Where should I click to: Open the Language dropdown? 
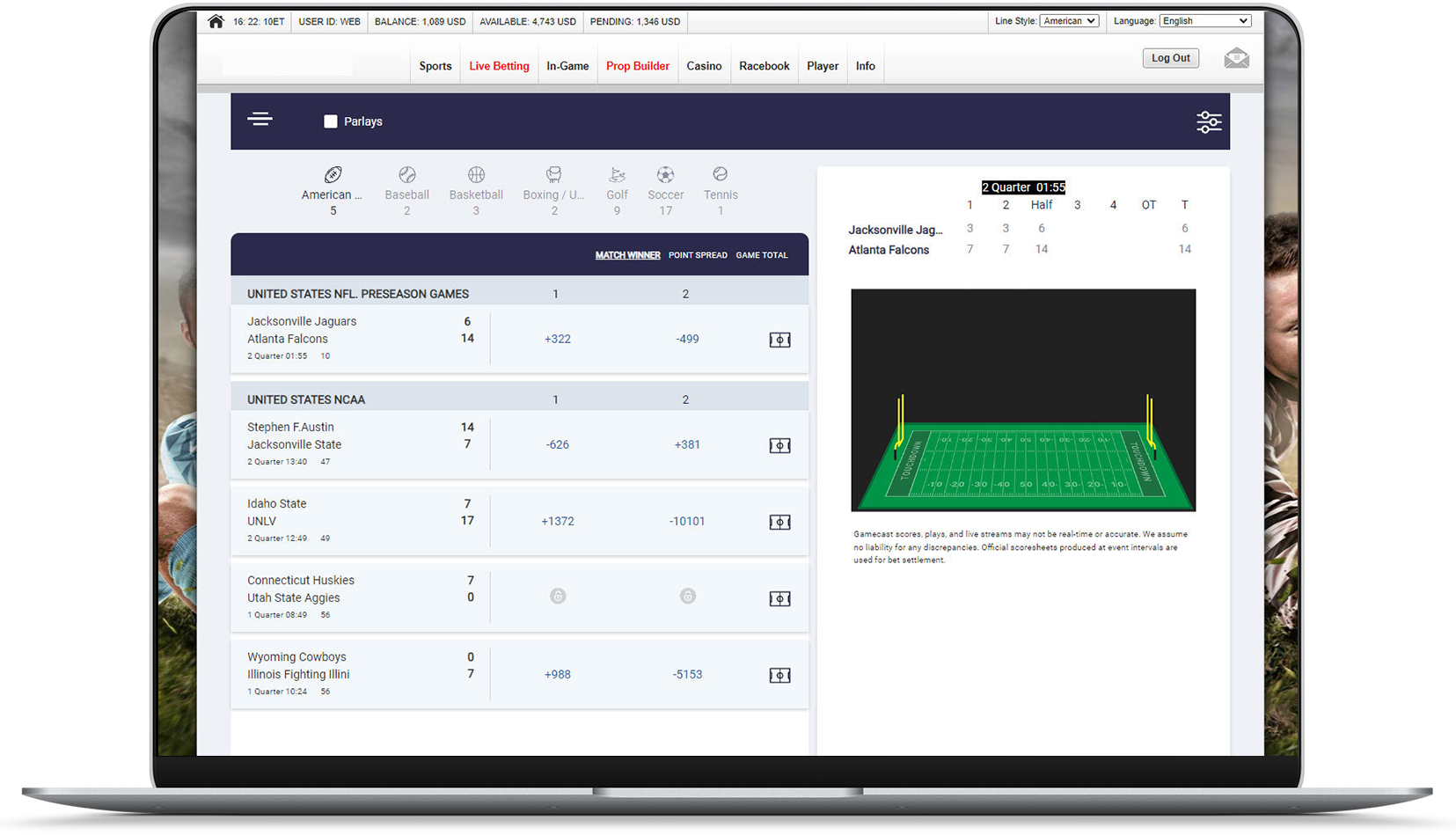[1205, 21]
